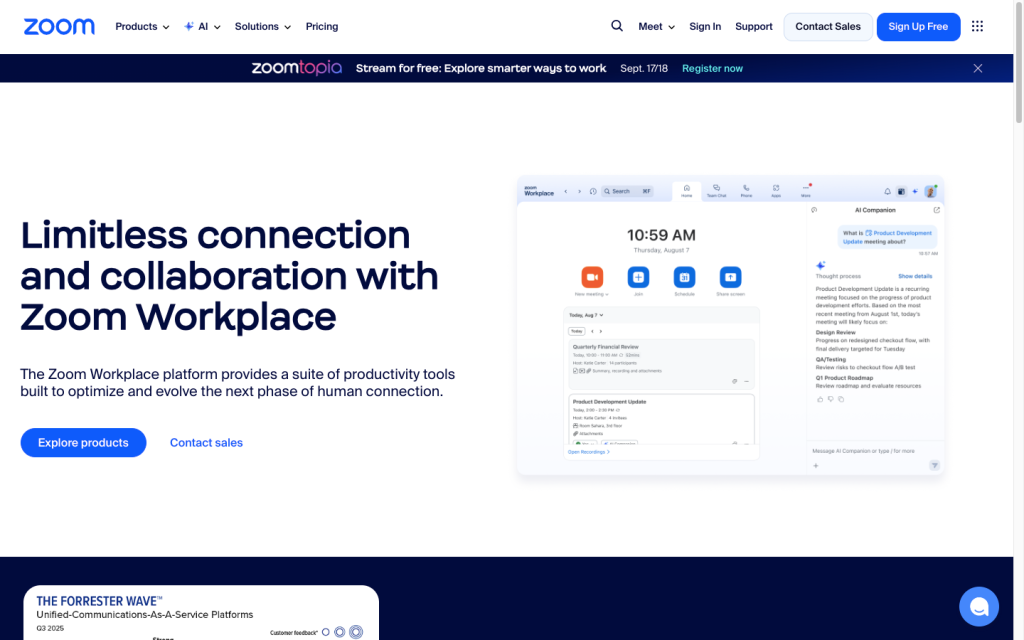Click the notification bell in Workplace preview
The image size is (1024, 640).
tap(887, 191)
